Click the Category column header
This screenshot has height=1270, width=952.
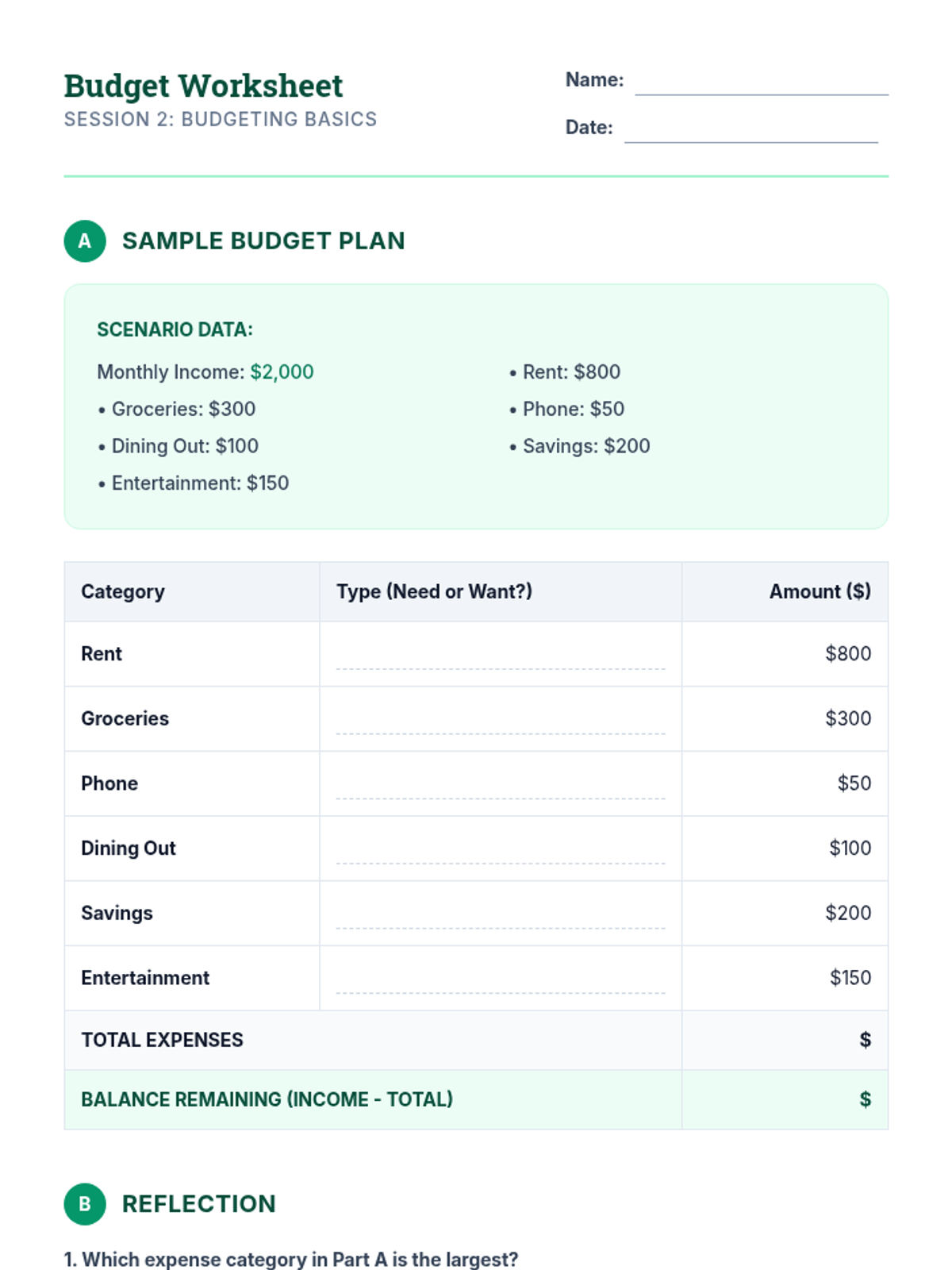pos(123,592)
